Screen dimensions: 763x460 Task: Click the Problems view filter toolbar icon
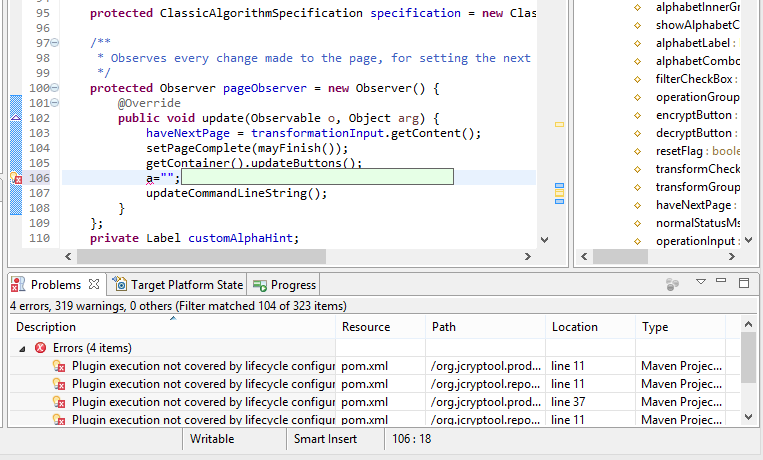(672, 284)
